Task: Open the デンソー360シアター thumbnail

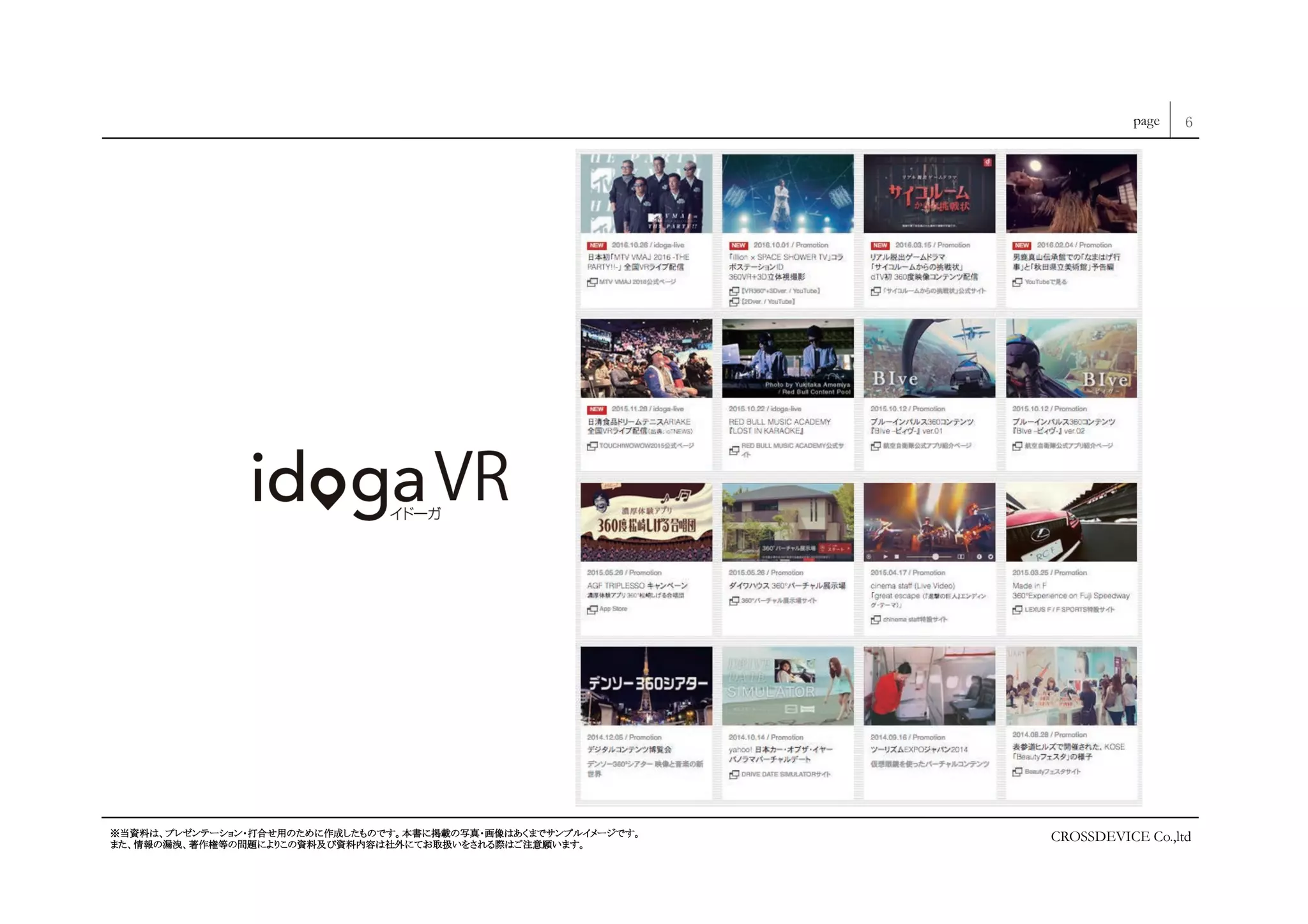Action: point(646,686)
